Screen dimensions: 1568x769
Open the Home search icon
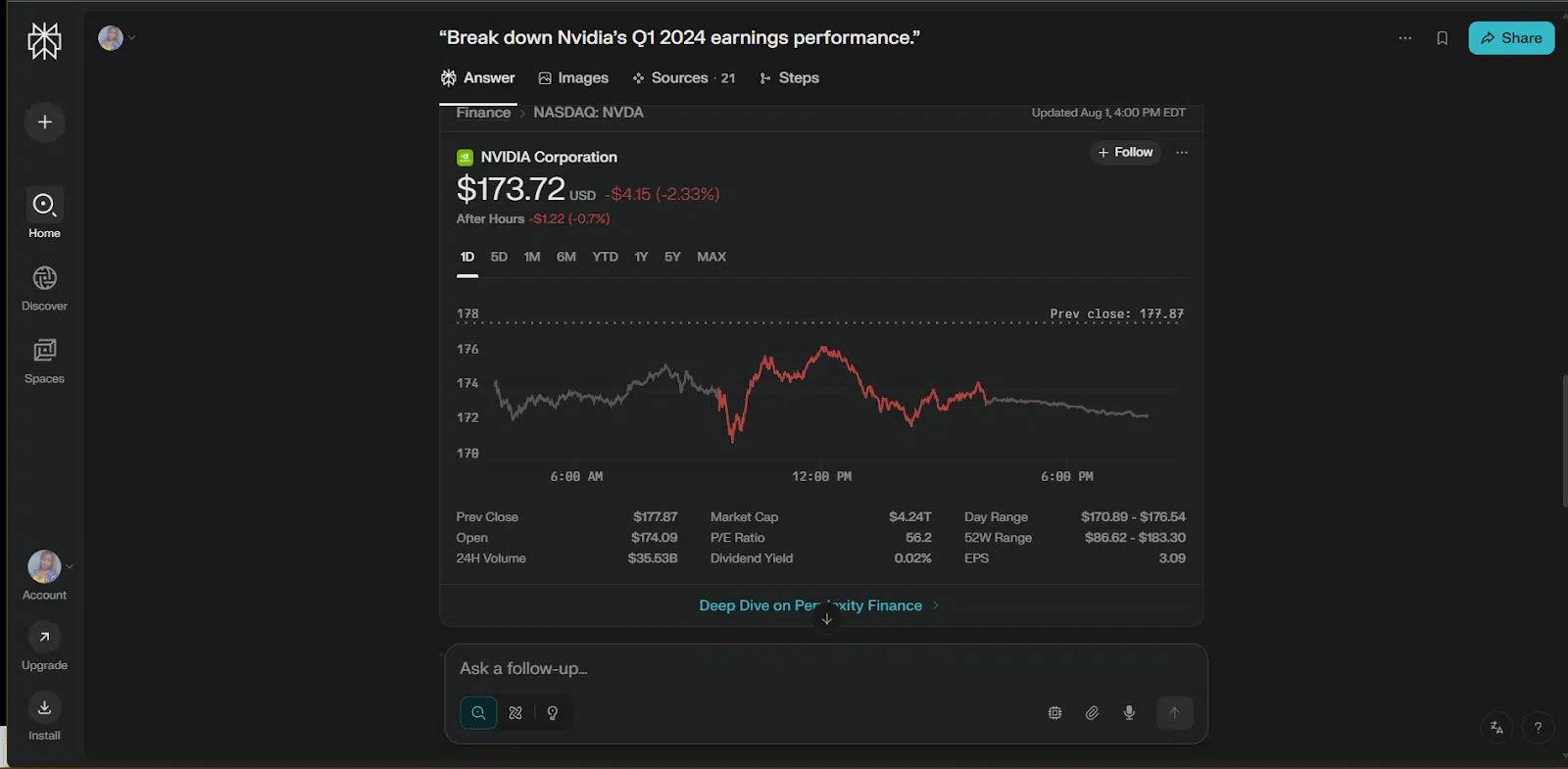[44, 205]
